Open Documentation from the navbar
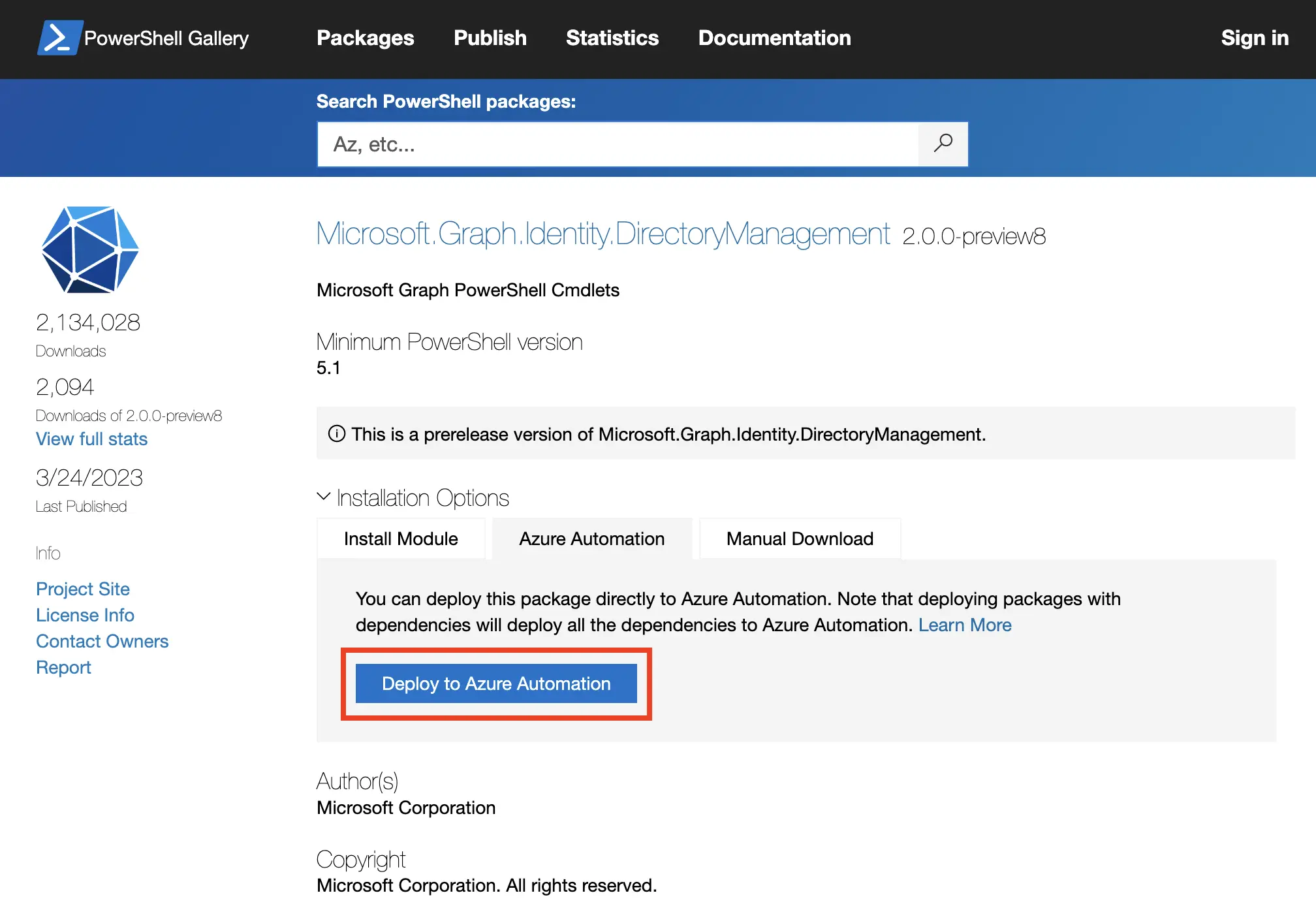Viewport: 1316px width, 908px height. click(x=774, y=38)
